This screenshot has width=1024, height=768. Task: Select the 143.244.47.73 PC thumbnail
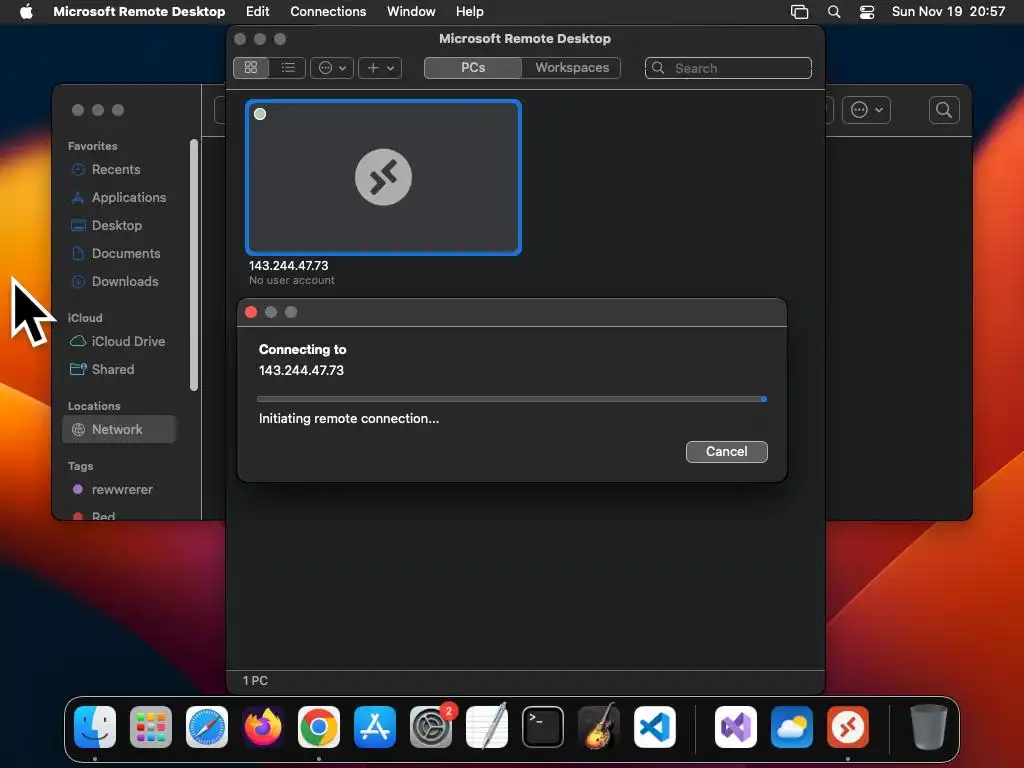point(383,177)
